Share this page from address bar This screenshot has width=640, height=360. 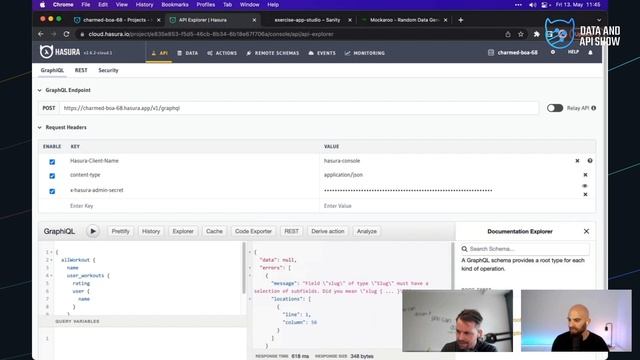point(508,34)
